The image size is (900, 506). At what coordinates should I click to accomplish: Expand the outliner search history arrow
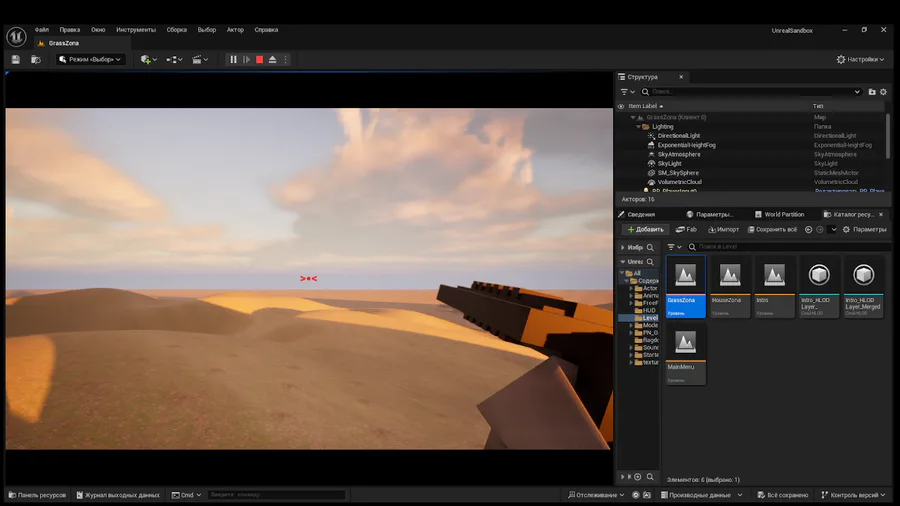(x=857, y=92)
